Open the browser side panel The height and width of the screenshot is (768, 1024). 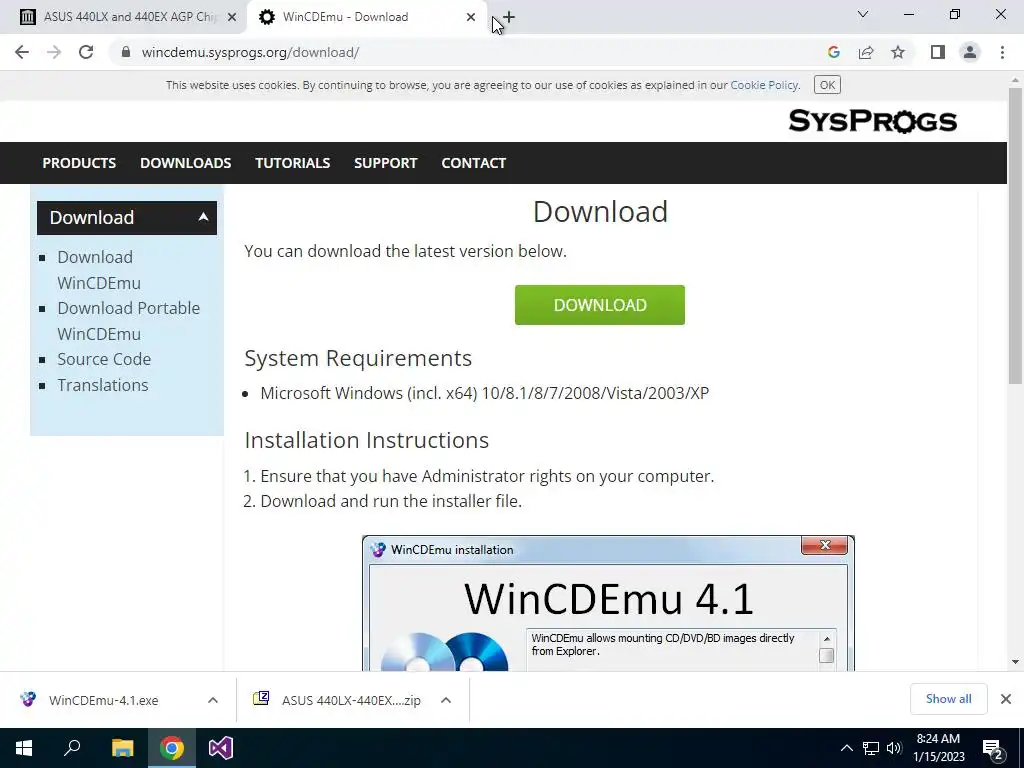click(938, 52)
